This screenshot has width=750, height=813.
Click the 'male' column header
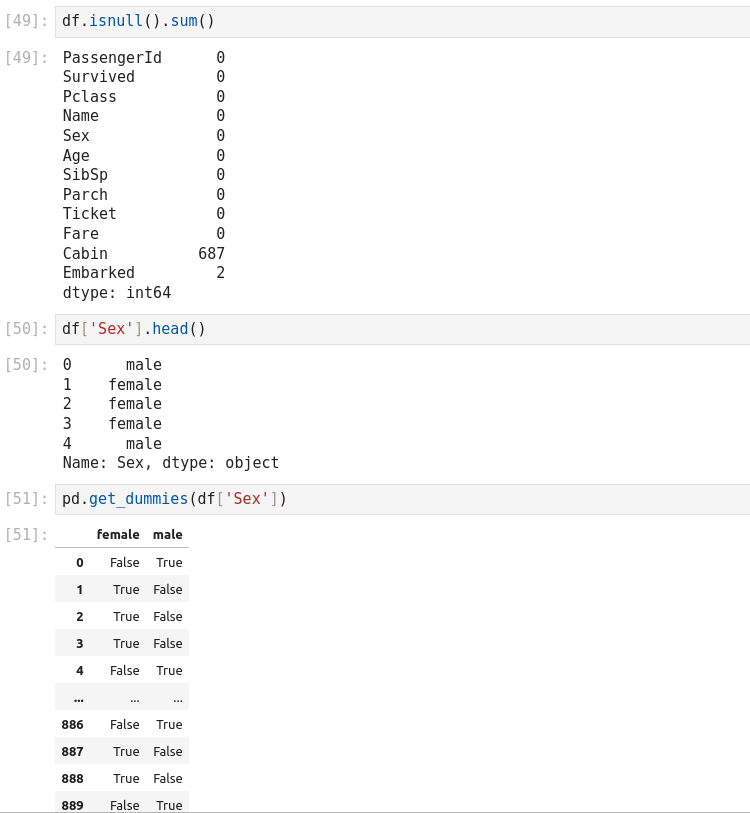pos(168,535)
